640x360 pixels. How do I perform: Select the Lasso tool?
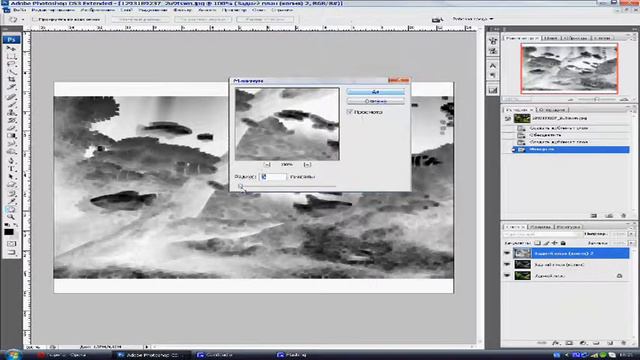tap(11, 64)
